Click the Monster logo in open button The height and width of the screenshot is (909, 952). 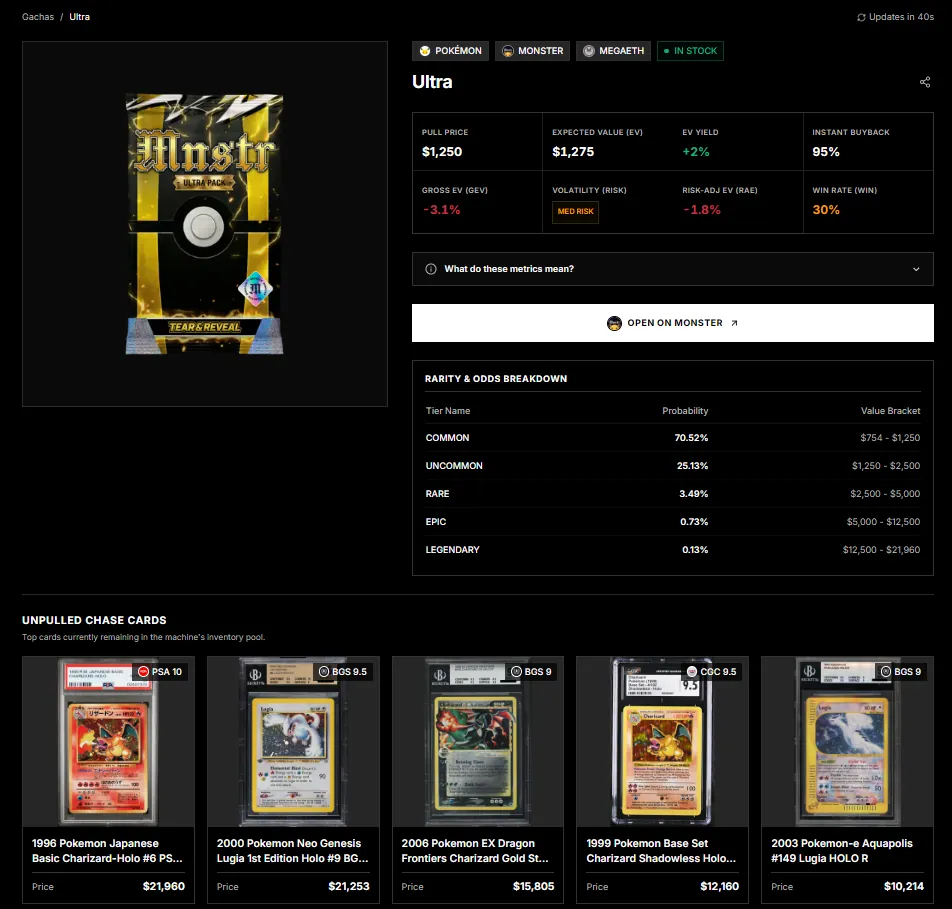coord(614,323)
